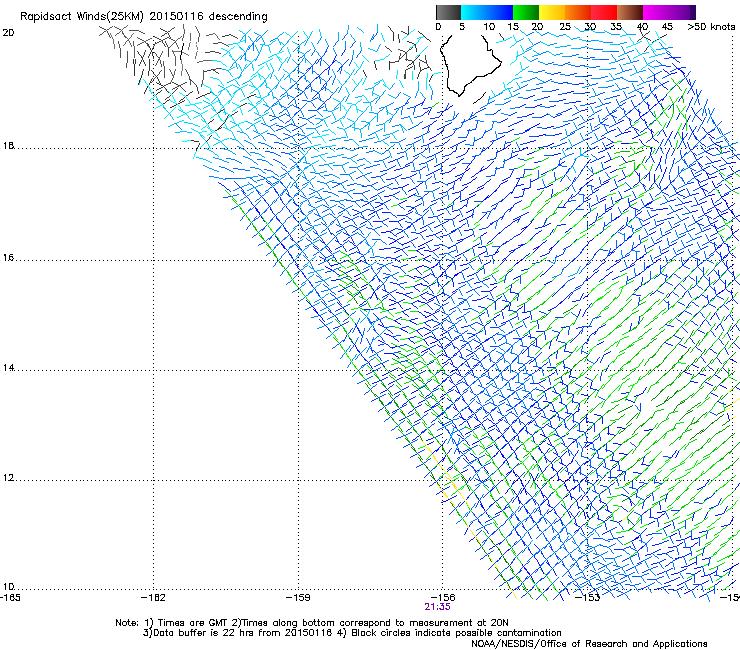Image resolution: width=740 pixels, height=650 pixels.
Task: Click the 'Data buffer is 22 hrs' note line
Action: 352,633
